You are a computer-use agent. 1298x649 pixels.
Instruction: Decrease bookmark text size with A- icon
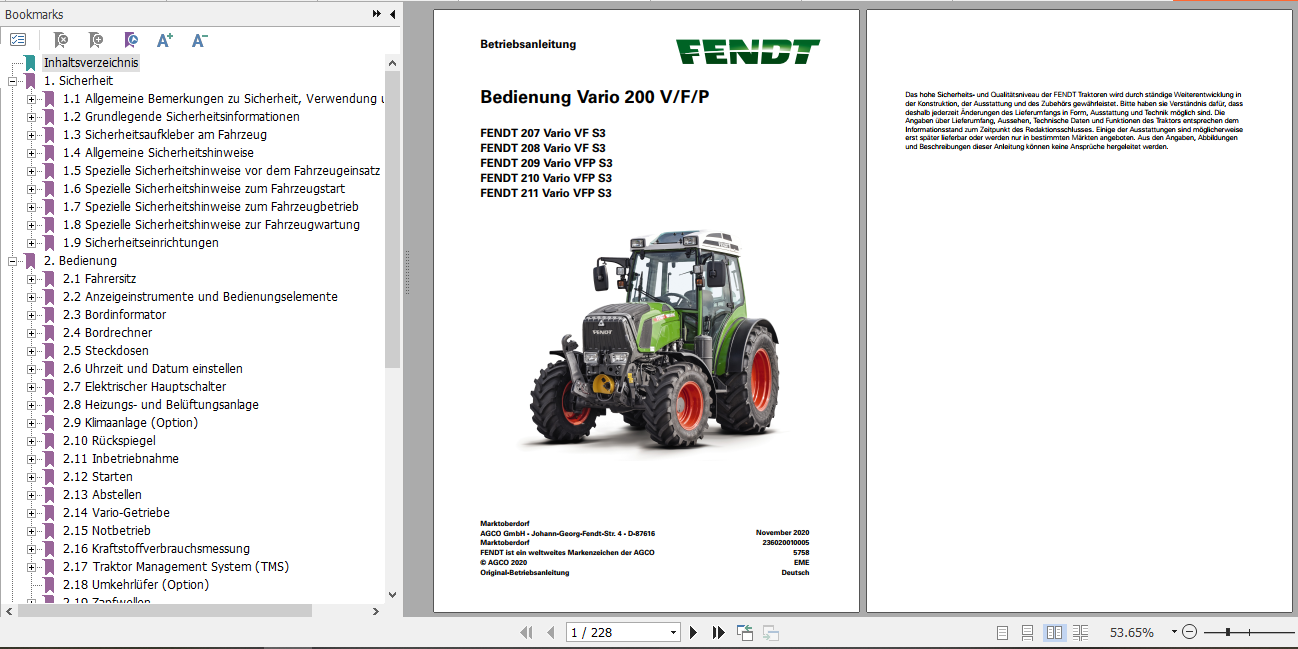[200, 40]
